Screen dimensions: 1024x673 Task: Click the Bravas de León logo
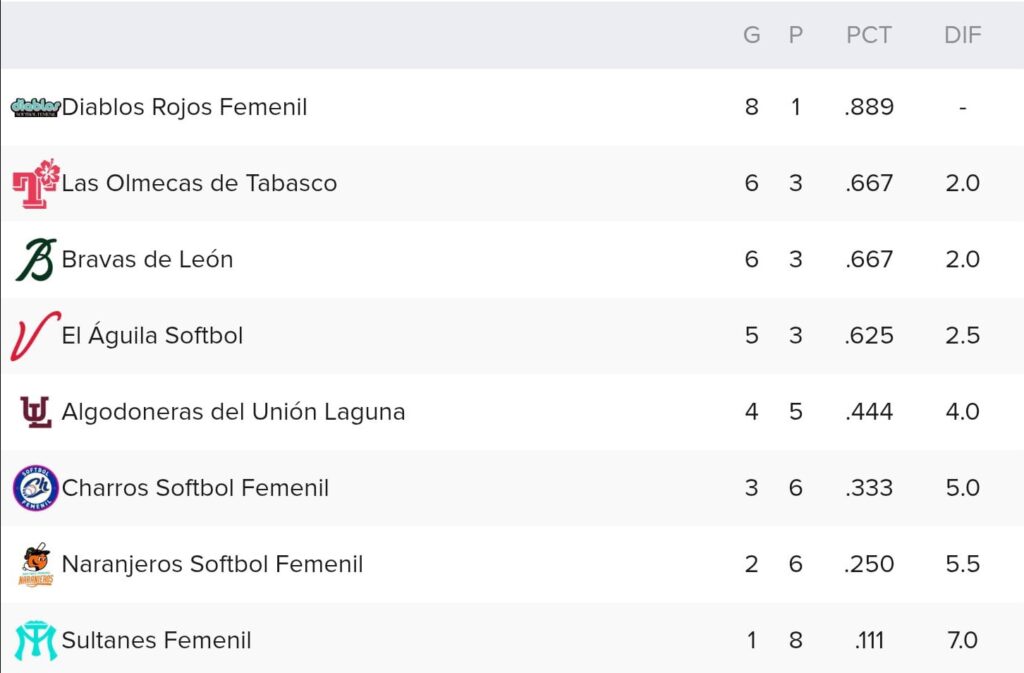[x=36, y=259]
